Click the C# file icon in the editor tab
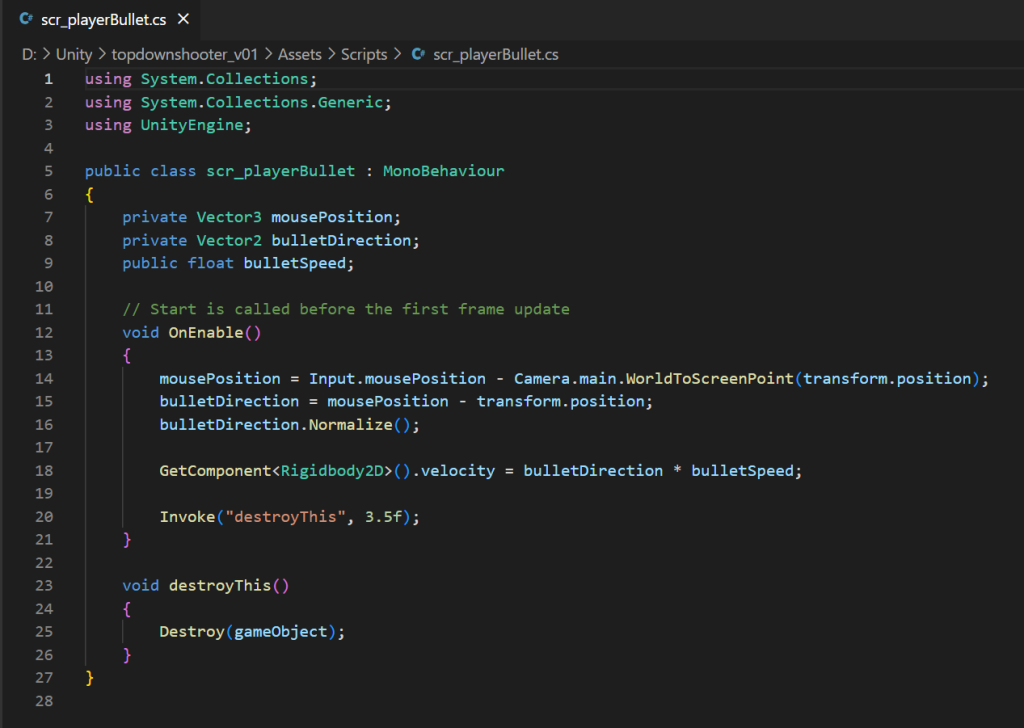Viewport: 1024px width, 728px height. pos(27,19)
